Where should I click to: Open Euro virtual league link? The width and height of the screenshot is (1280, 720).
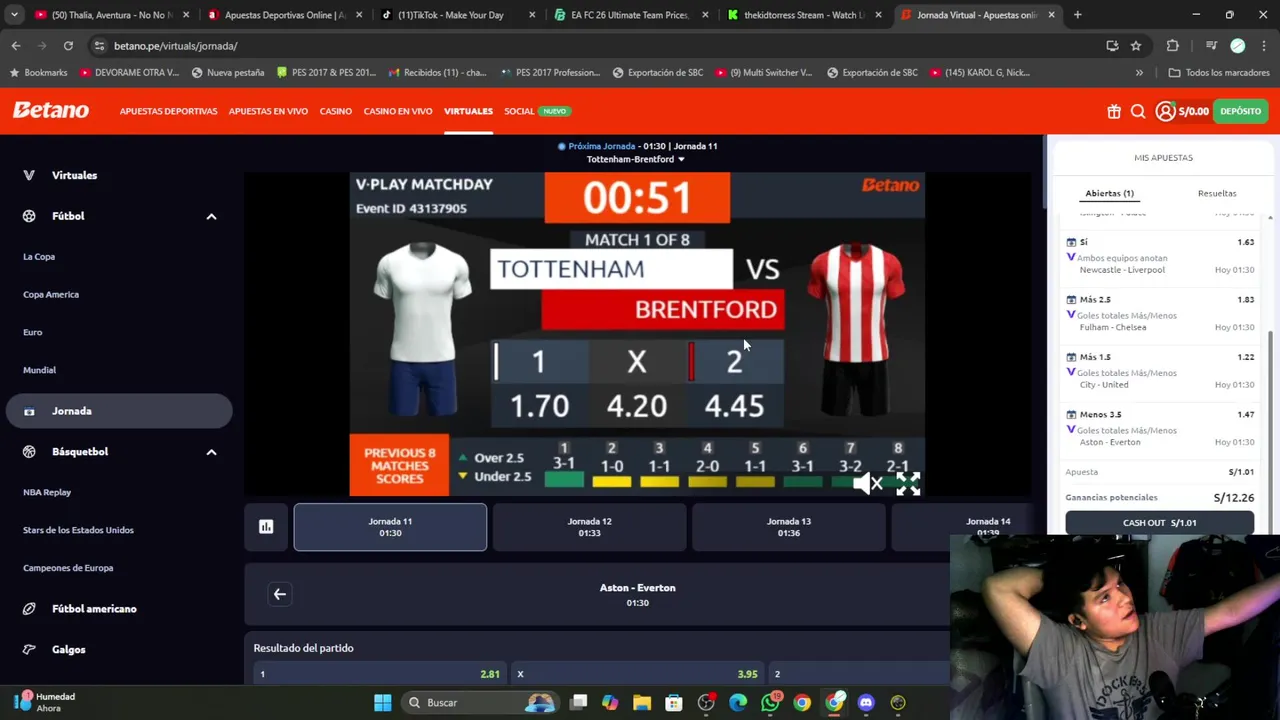(x=33, y=332)
